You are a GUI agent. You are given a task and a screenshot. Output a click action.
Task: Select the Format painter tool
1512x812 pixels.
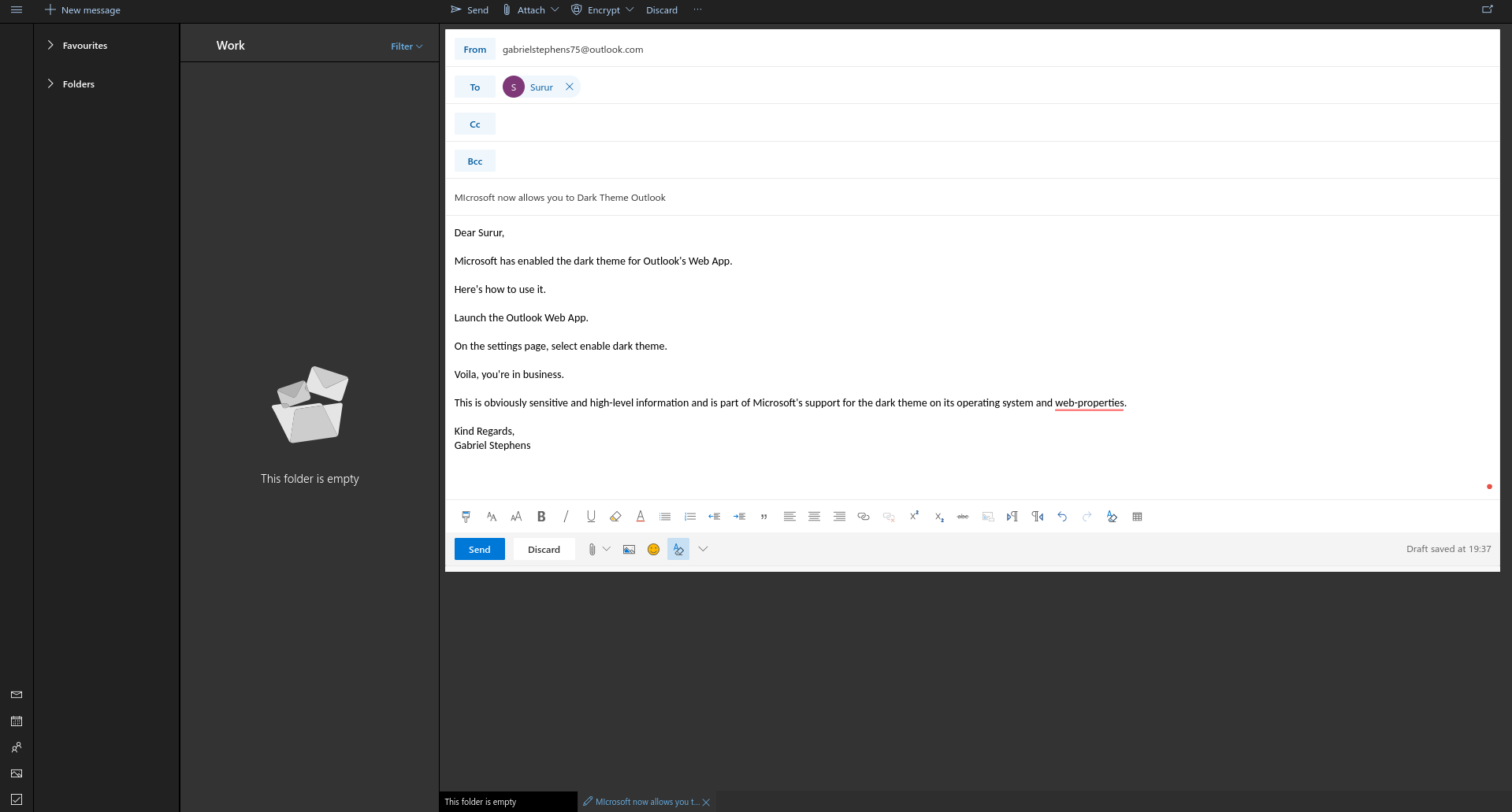(x=466, y=517)
